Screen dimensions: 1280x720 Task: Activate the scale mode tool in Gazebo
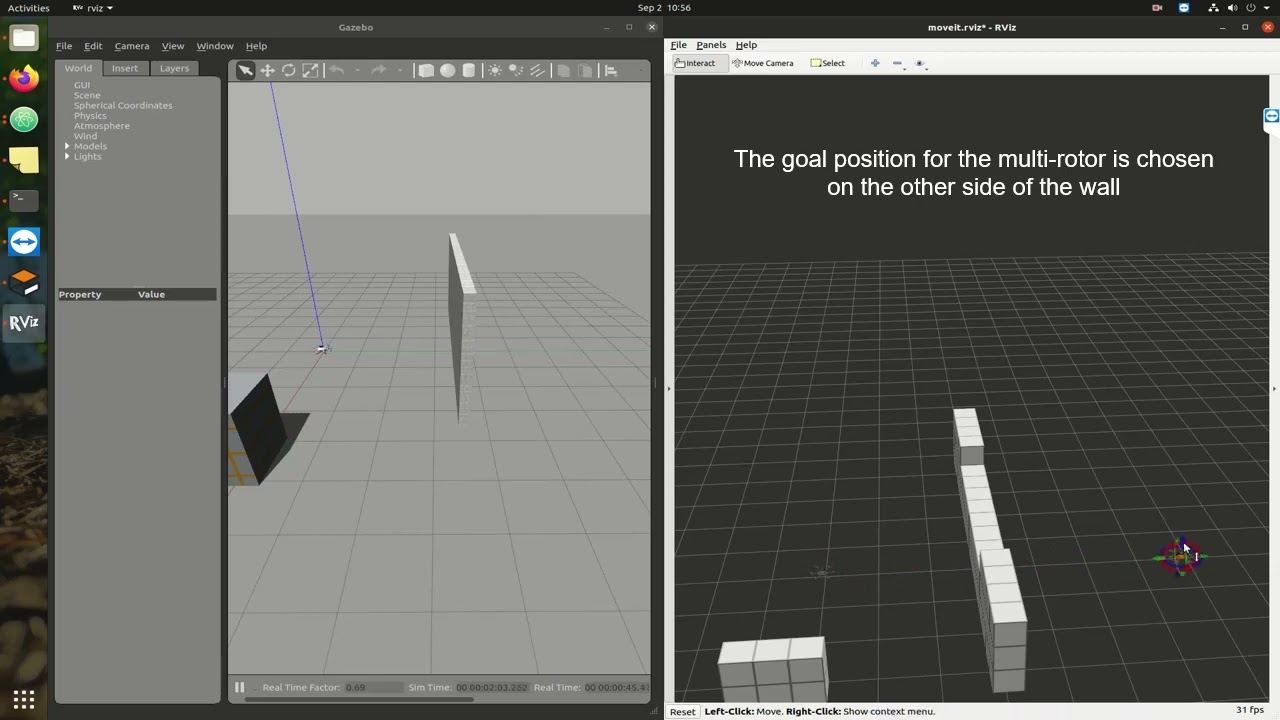point(310,70)
